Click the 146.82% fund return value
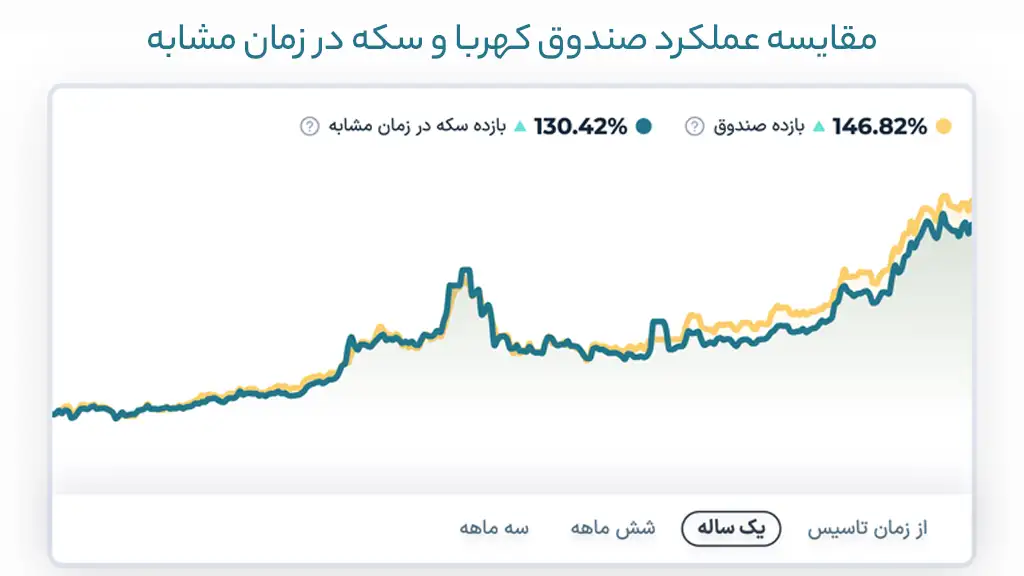The image size is (1024, 576). pos(880,127)
